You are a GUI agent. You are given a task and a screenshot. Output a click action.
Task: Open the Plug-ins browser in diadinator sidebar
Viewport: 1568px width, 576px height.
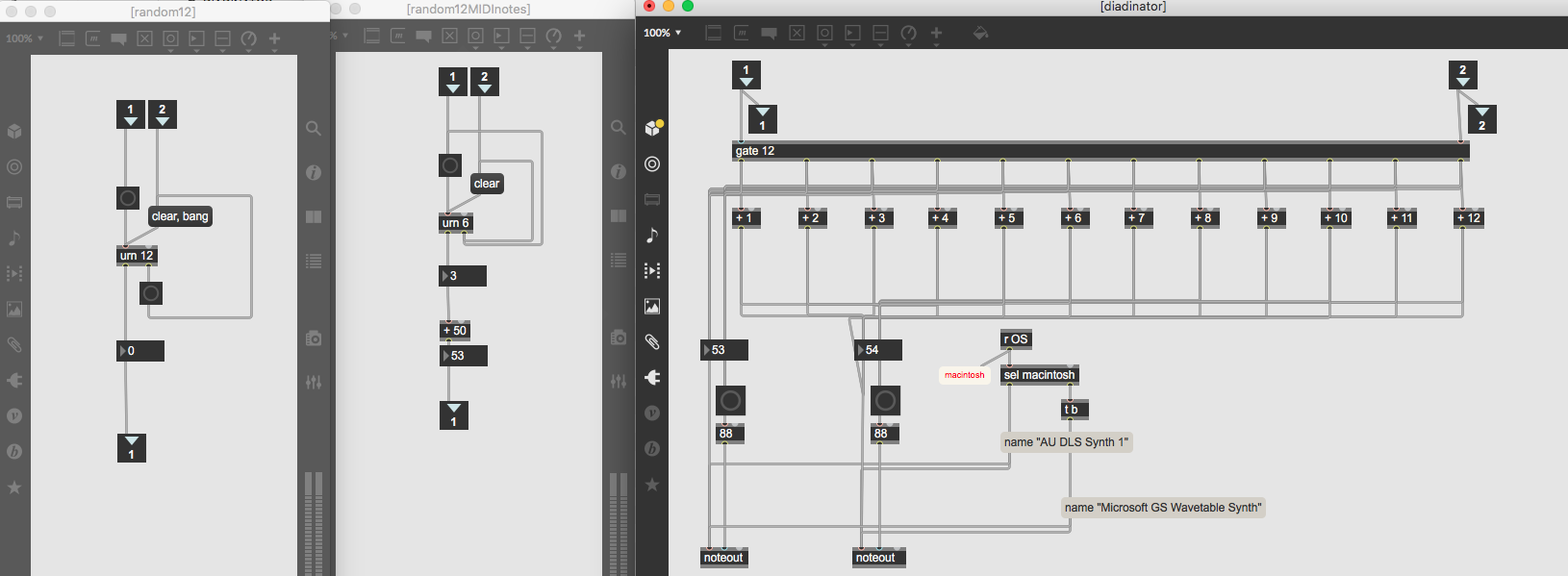click(x=652, y=377)
